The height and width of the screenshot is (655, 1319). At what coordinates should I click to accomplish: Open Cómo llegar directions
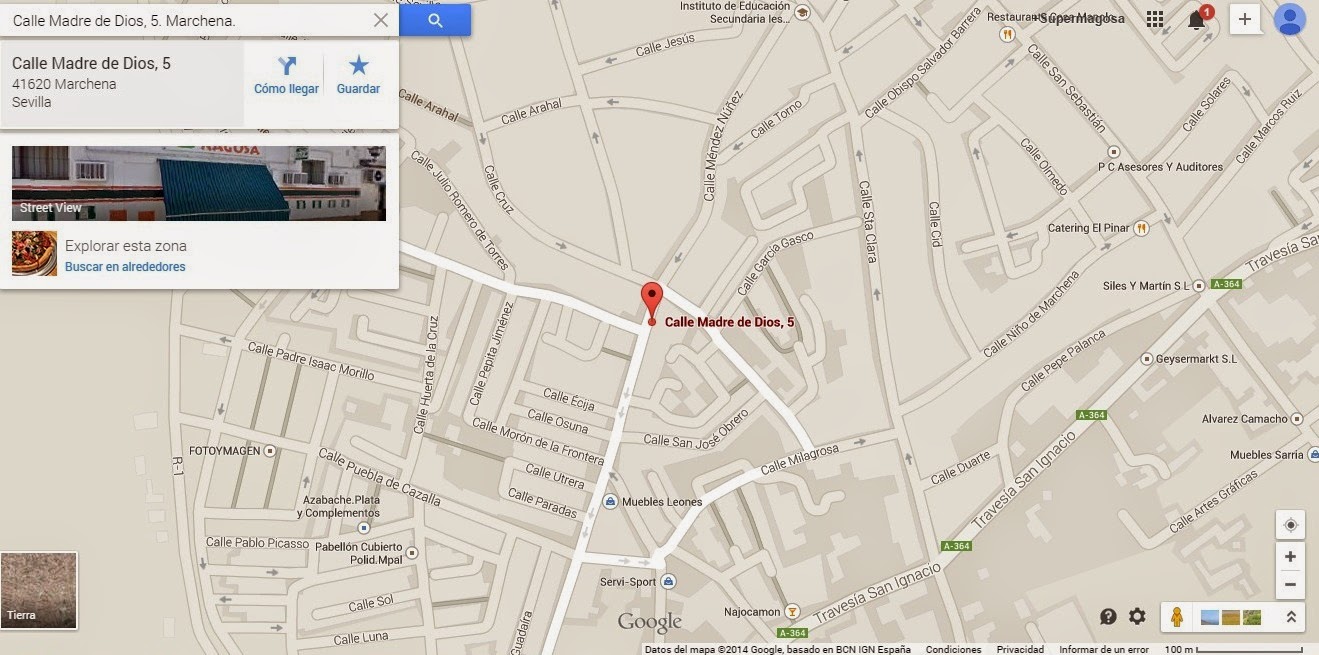point(286,75)
